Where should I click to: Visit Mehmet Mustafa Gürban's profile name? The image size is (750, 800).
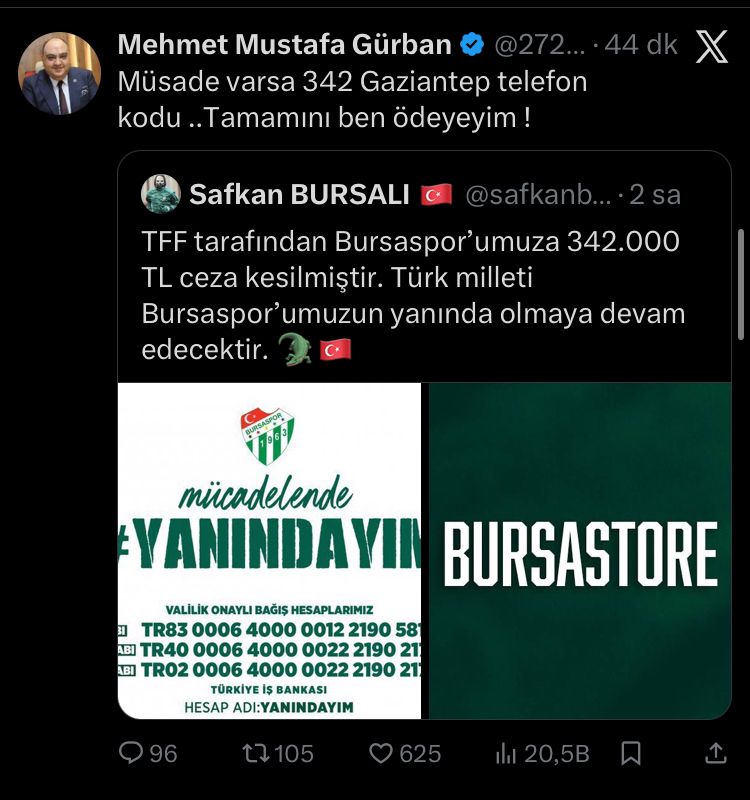[285, 44]
